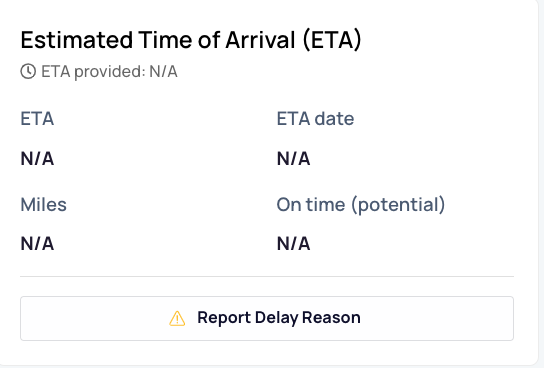Click the Miles field label
The height and width of the screenshot is (368, 544).
click(x=43, y=204)
